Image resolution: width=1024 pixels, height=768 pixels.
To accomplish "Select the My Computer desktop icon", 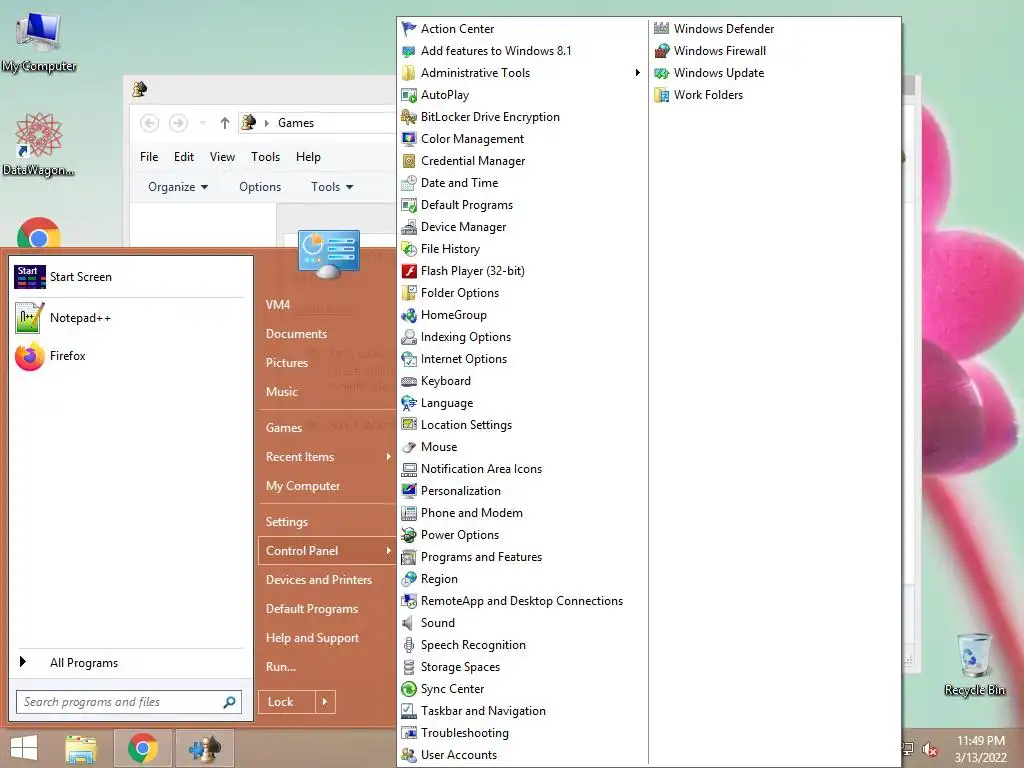I will click(39, 42).
